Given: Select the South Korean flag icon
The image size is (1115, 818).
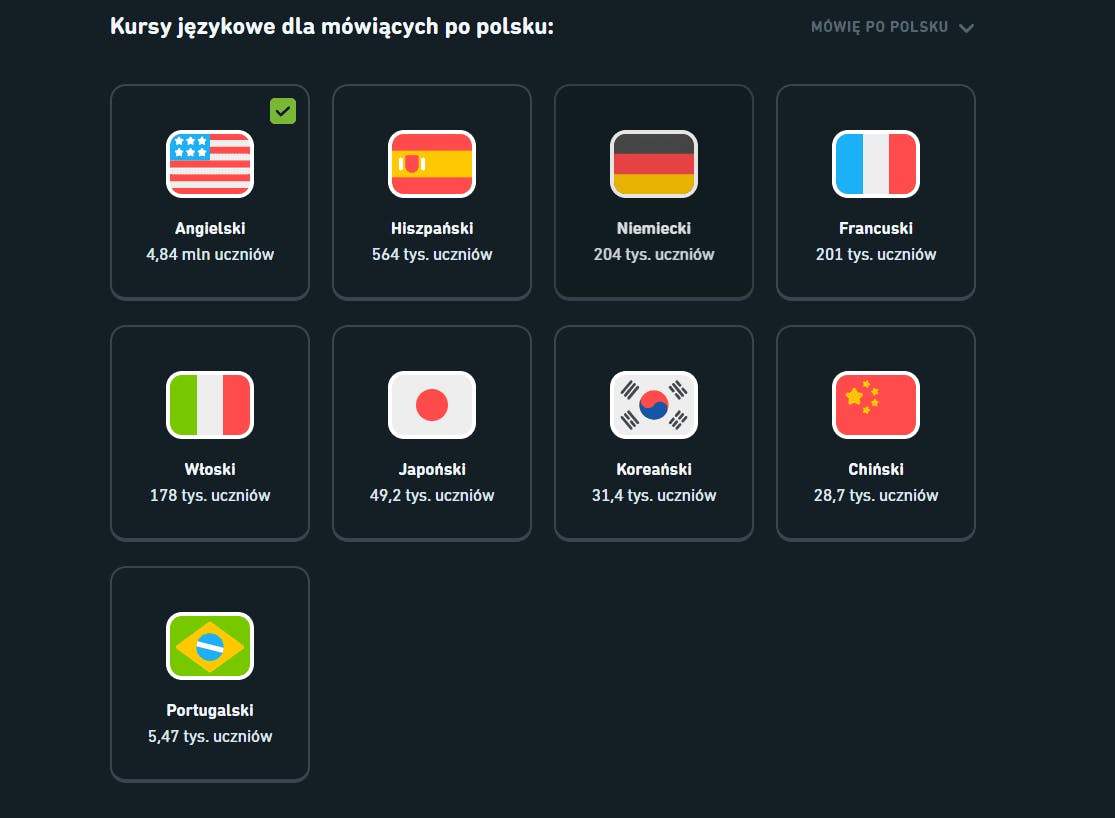Looking at the screenshot, I should pyautogui.click(x=654, y=405).
